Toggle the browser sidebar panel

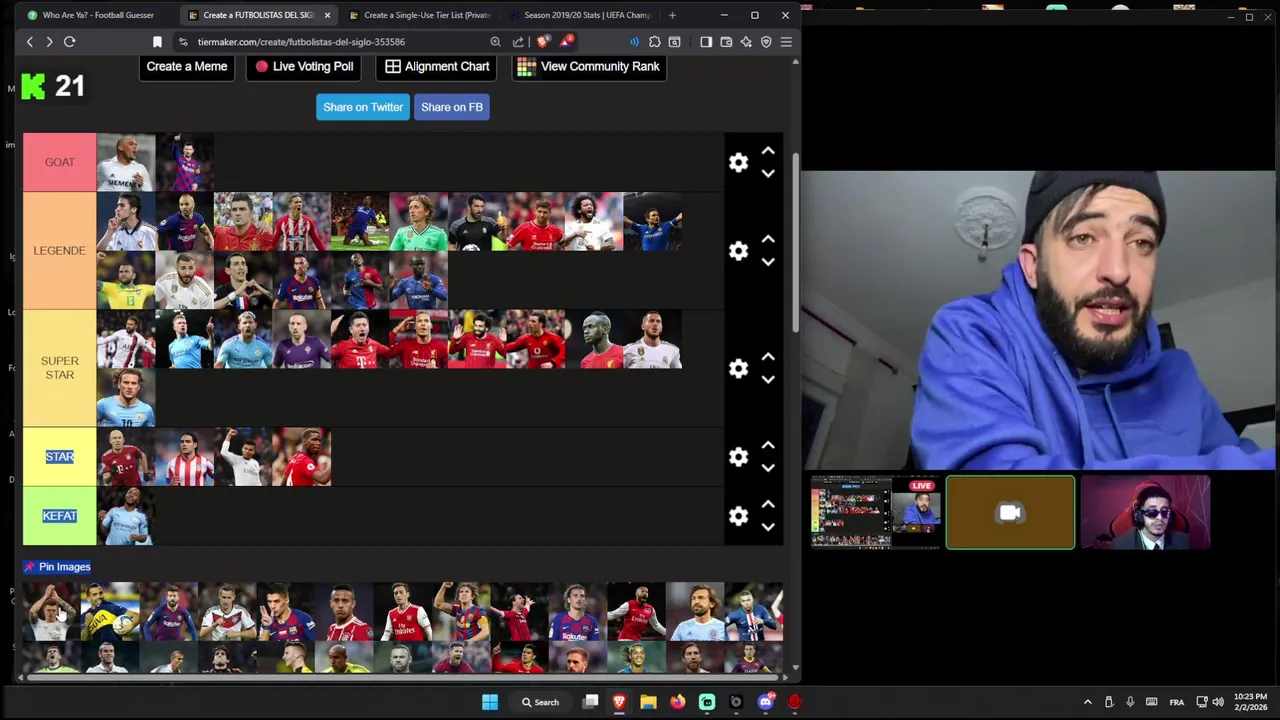706,42
